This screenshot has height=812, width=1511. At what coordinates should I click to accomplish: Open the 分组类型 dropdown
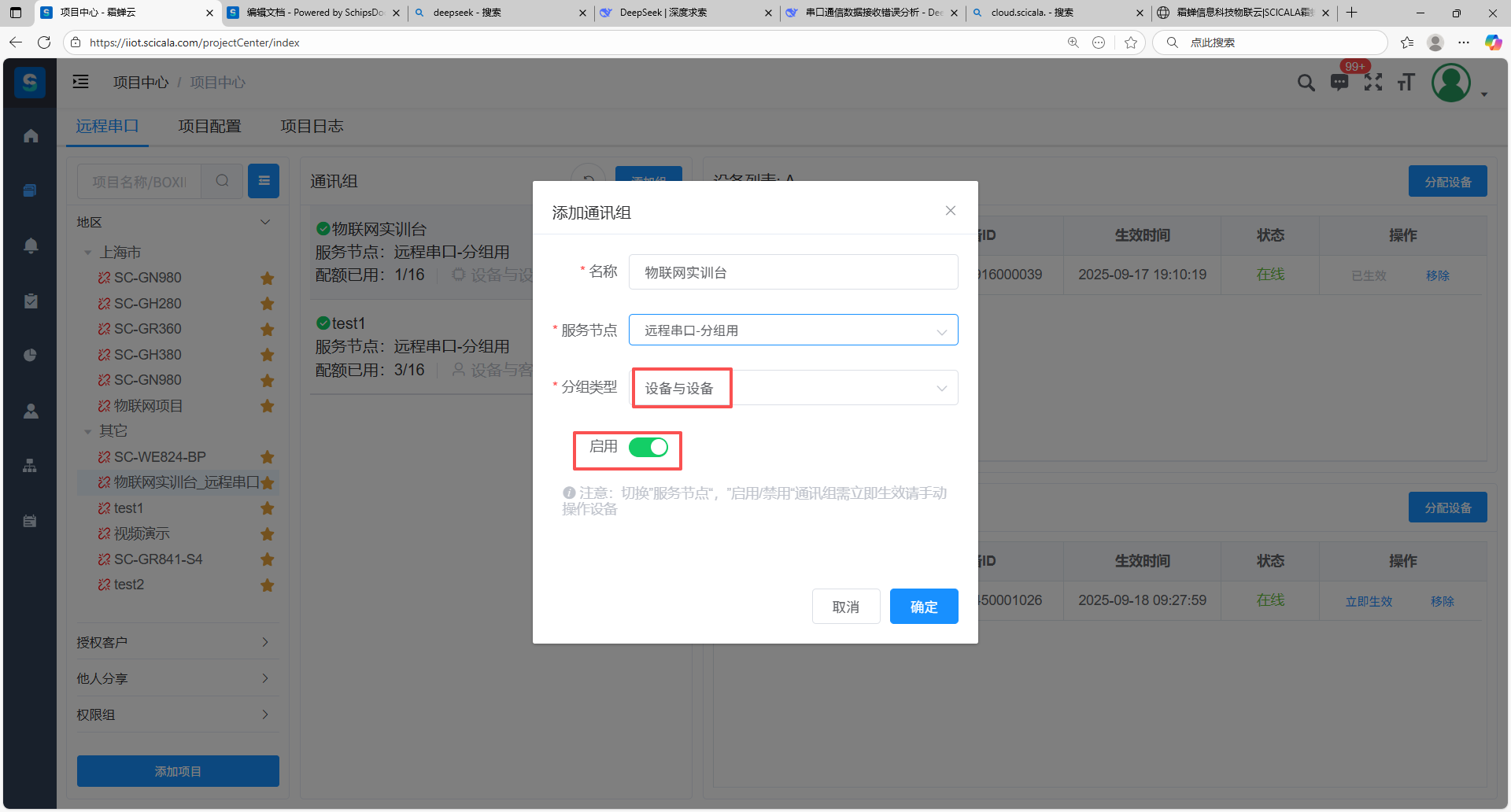792,388
